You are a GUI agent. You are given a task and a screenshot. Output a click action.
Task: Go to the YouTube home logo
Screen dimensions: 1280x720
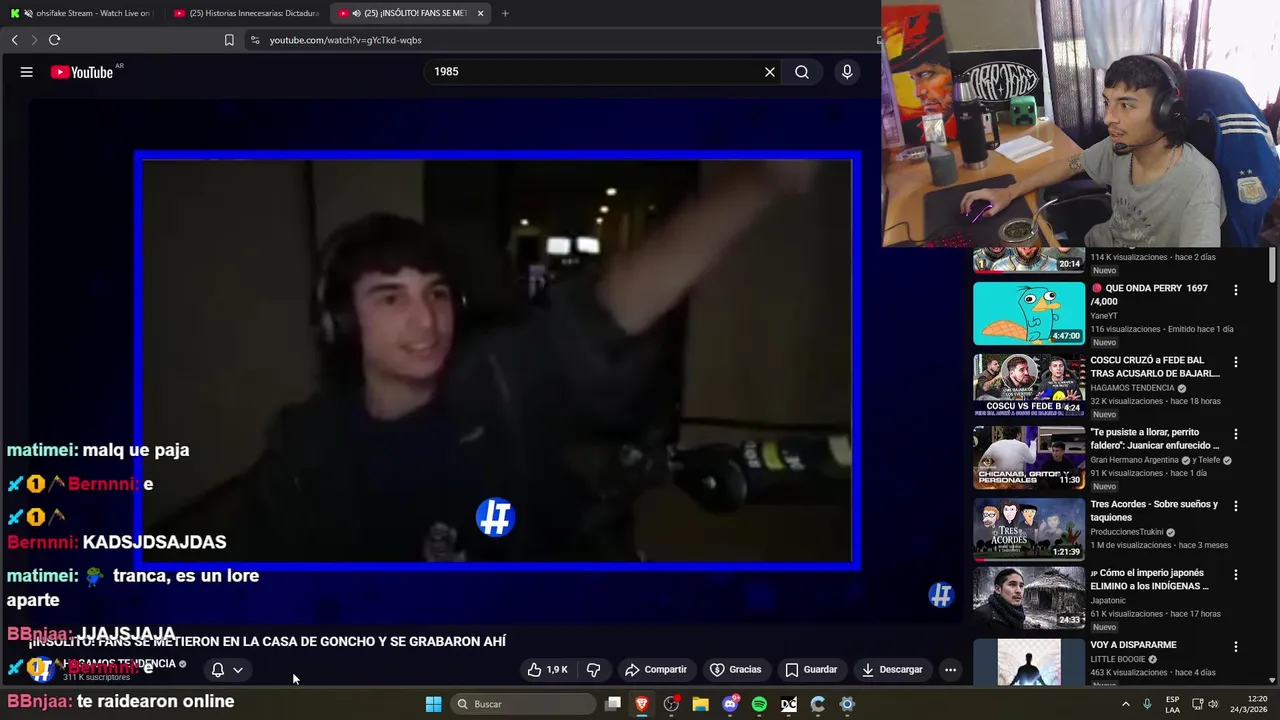point(82,72)
